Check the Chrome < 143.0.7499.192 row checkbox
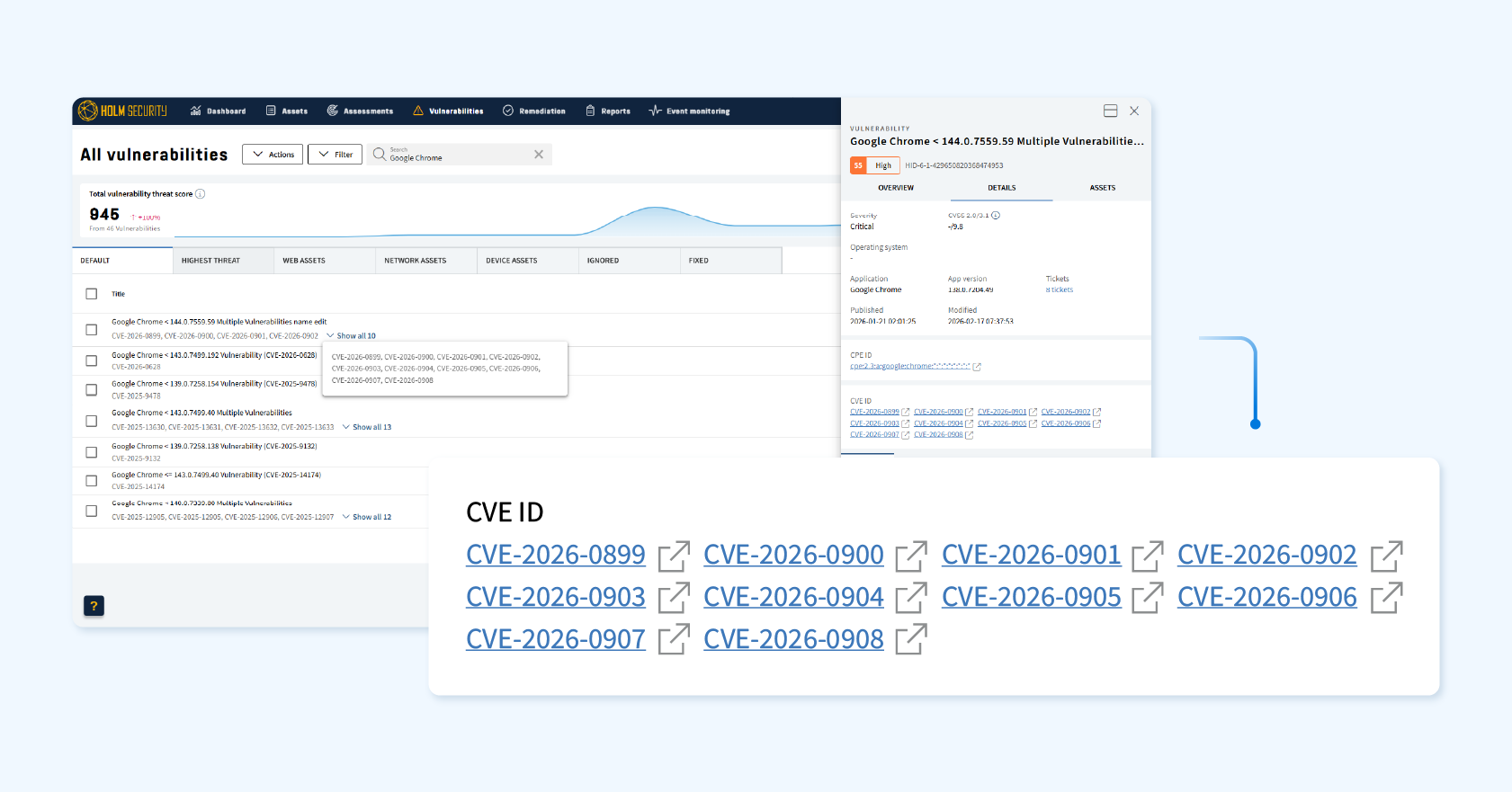 click(x=91, y=360)
